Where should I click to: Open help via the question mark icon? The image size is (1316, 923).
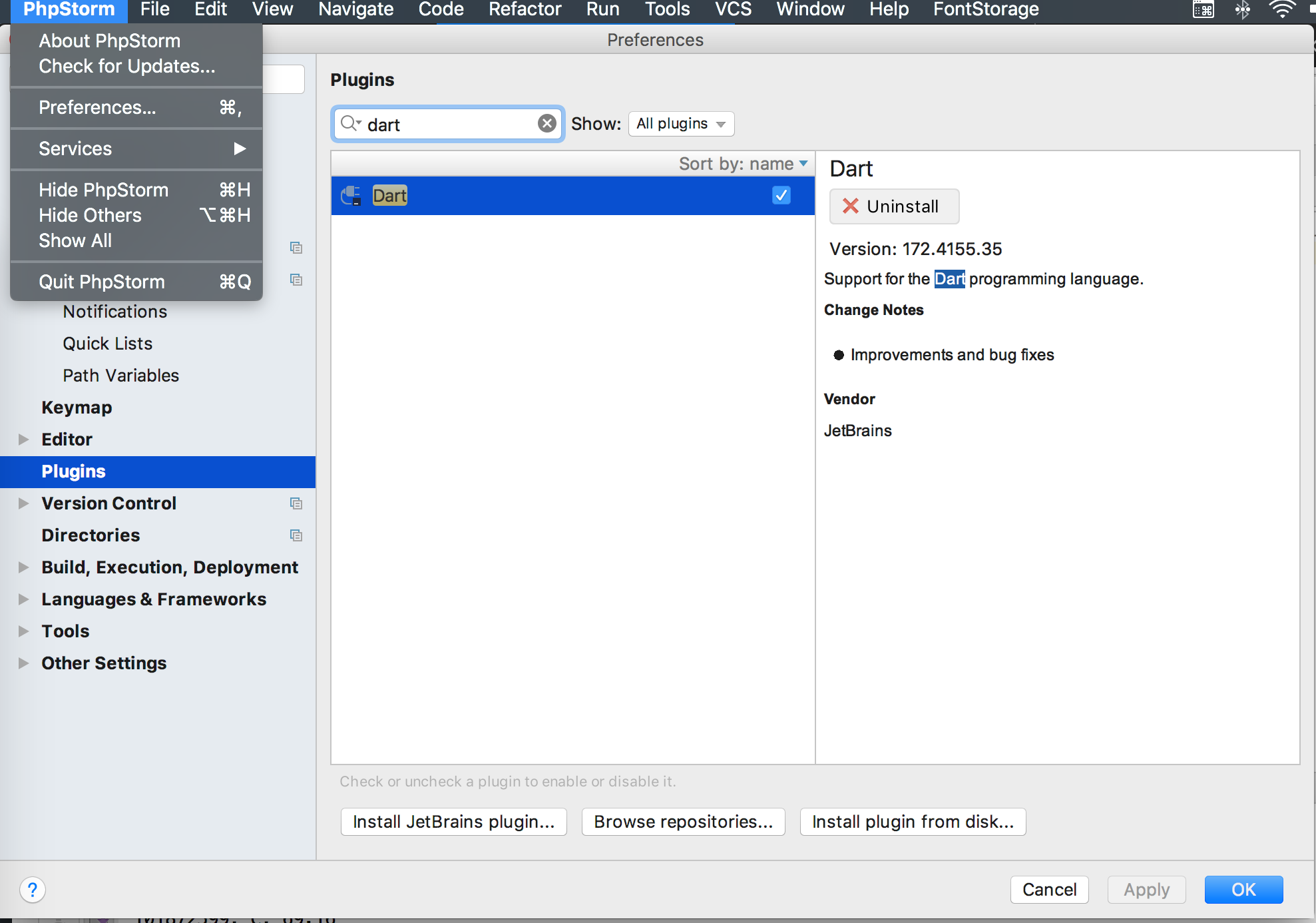[x=32, y=889]
